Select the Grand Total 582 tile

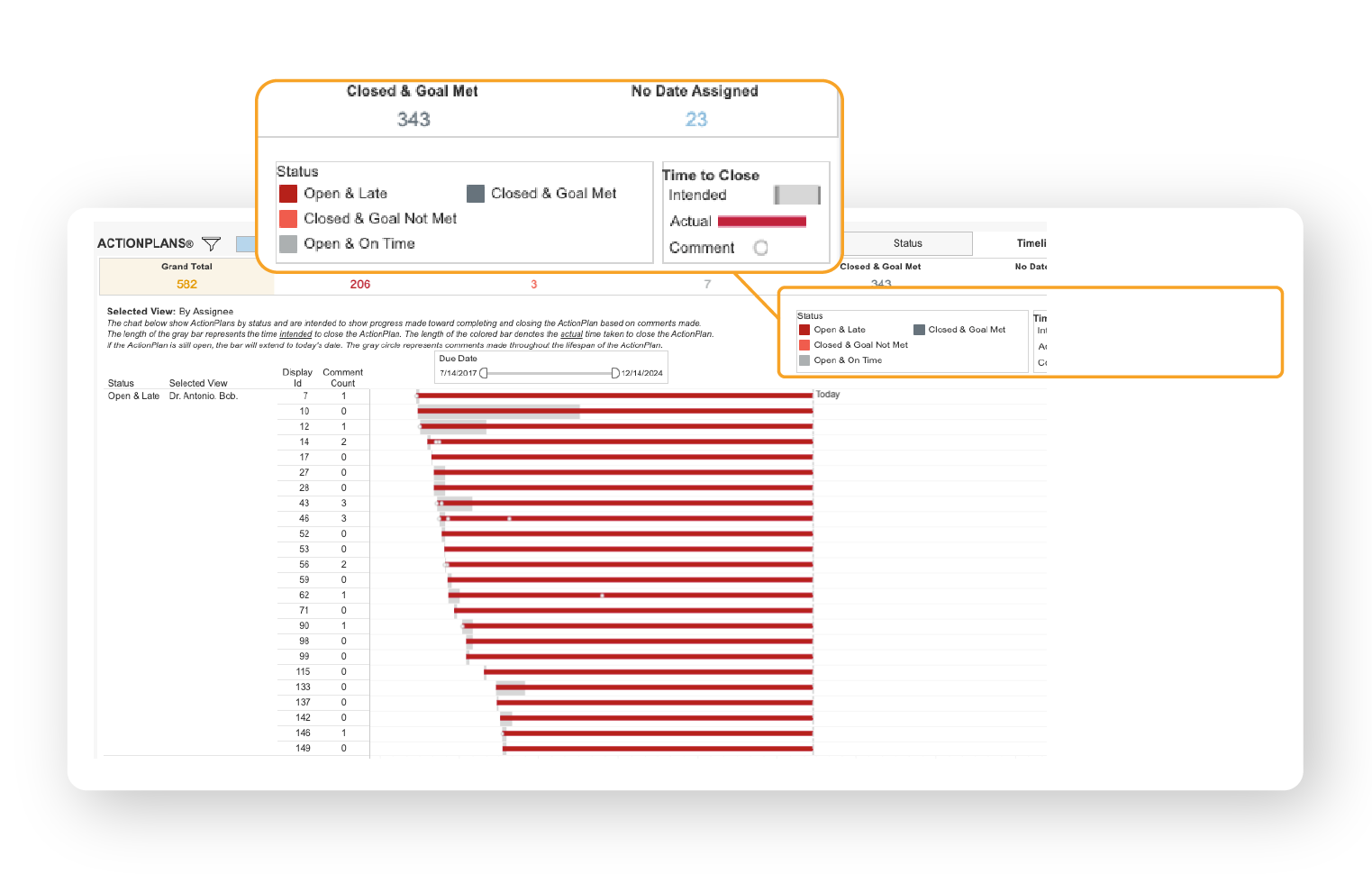[x=186, y=276]
